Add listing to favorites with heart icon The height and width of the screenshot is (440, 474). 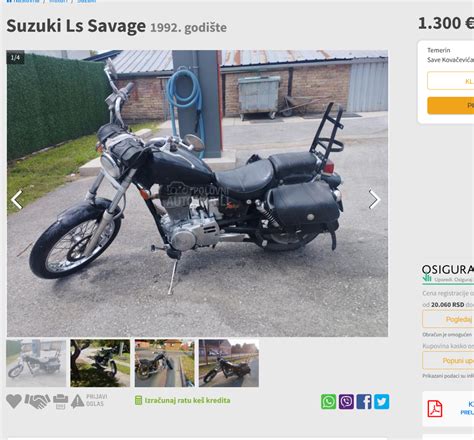coord(14,401)
